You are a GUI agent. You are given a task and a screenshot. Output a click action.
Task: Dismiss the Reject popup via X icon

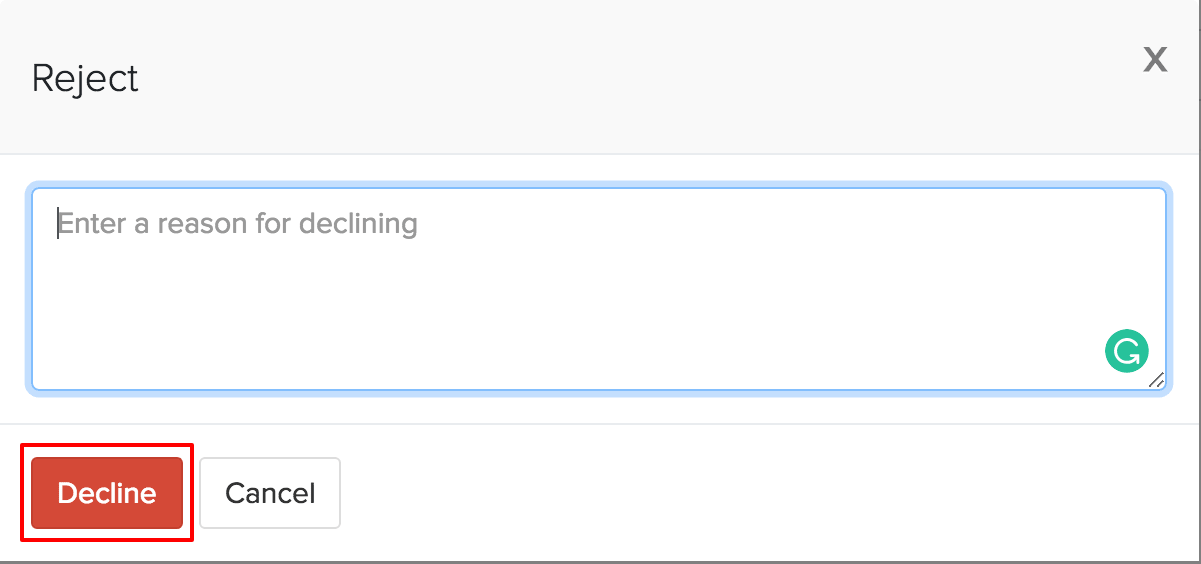click(x=1155, y=60)
